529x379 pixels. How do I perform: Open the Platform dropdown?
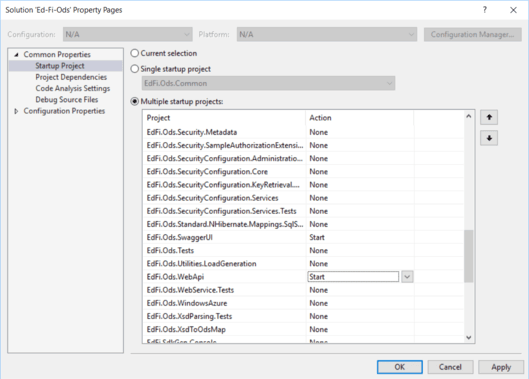point(327,34)
